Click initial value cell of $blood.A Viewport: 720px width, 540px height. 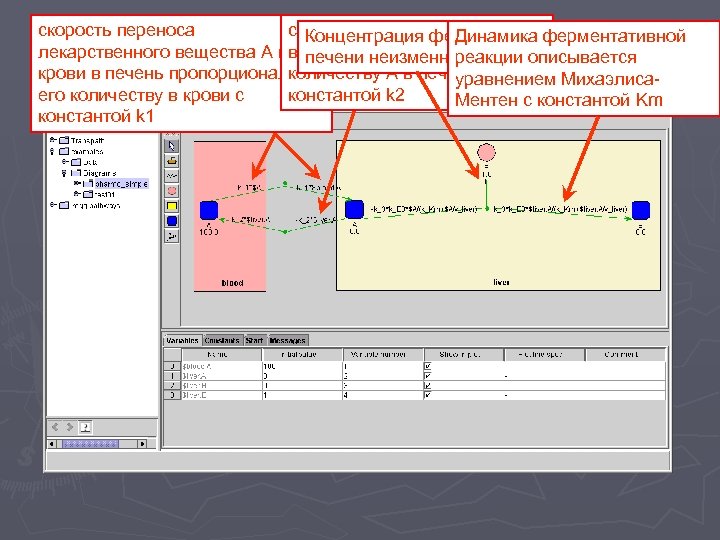click(x=302, y=366)
